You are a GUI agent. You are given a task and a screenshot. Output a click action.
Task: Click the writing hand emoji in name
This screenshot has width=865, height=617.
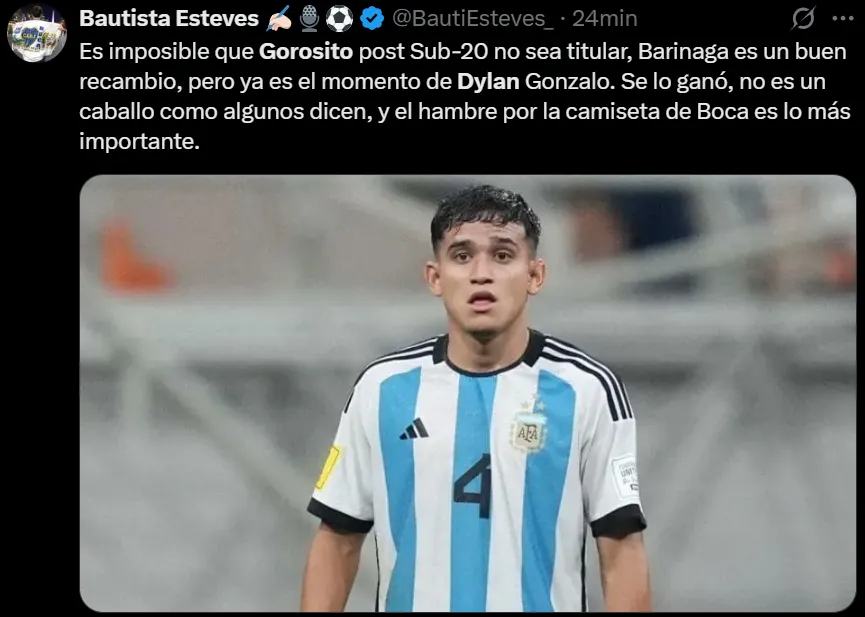(279, 19)
